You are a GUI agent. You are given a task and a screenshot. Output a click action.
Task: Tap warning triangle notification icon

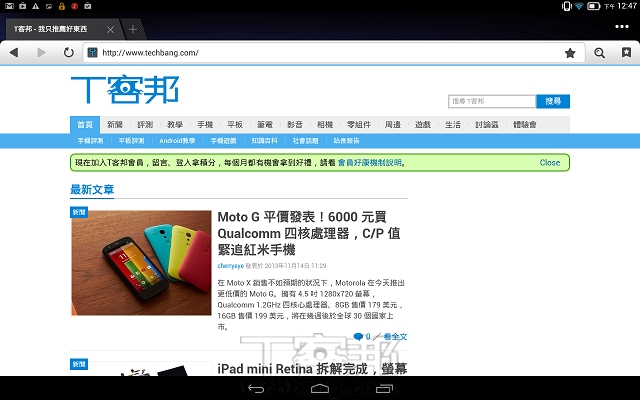tap(36, 6)
